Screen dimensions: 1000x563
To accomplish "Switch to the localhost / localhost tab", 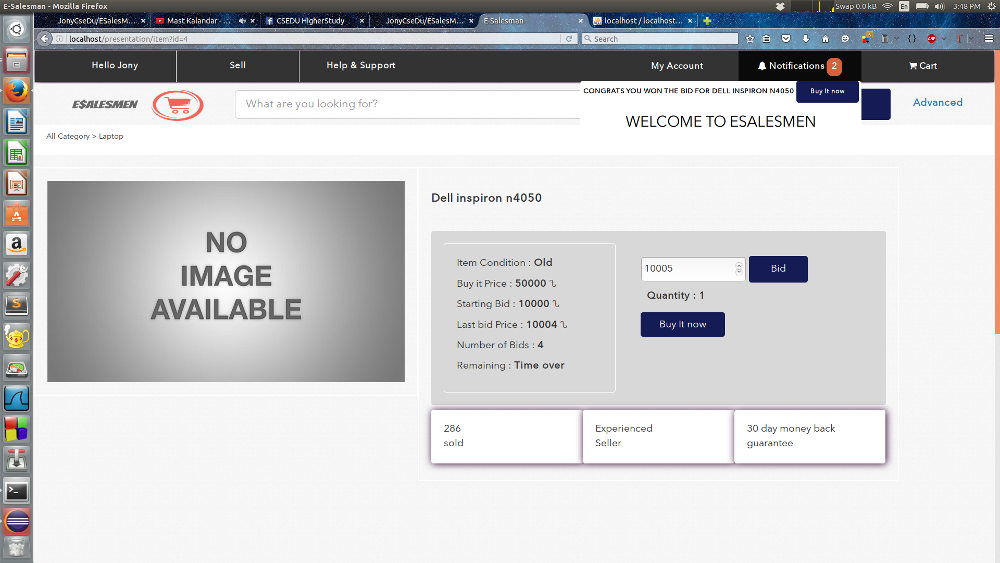I will point(643,21).
